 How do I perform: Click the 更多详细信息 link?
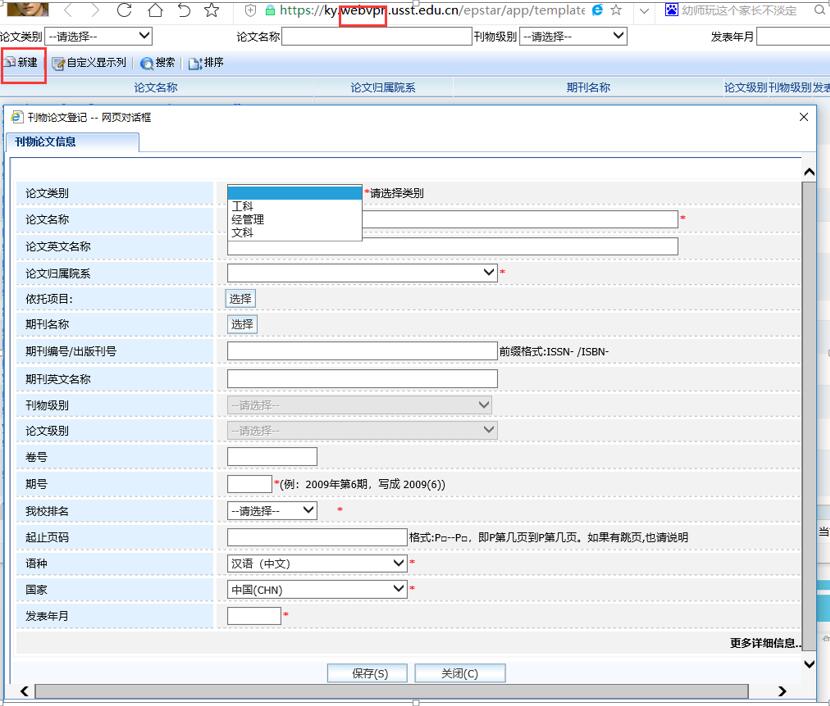(765, 643)
